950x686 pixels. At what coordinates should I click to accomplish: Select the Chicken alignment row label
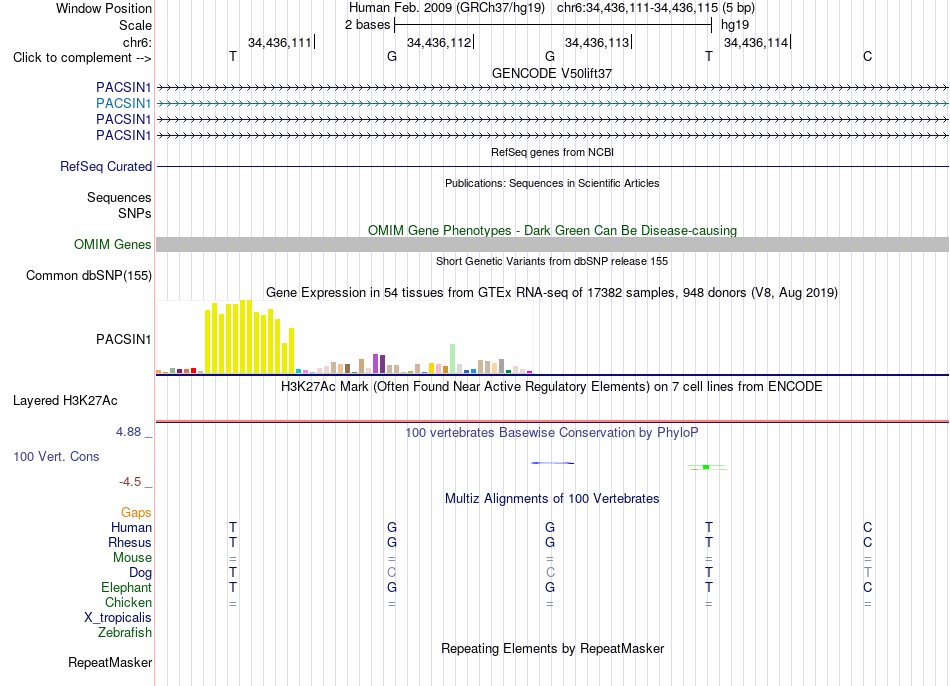[128, 602]
